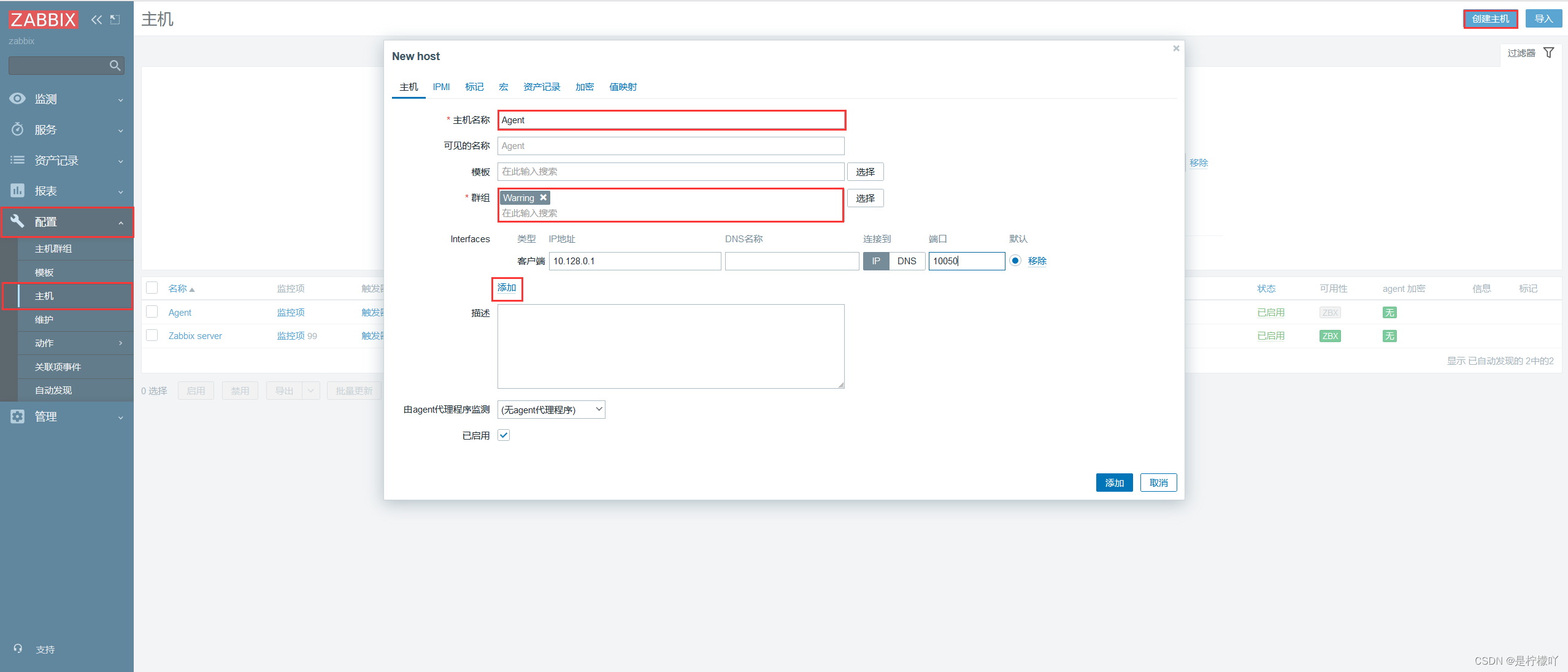Open the 监测 eye icon menu
Image resolution: width=1568 pixels, height=672 pixels.
tap(18, 99)
